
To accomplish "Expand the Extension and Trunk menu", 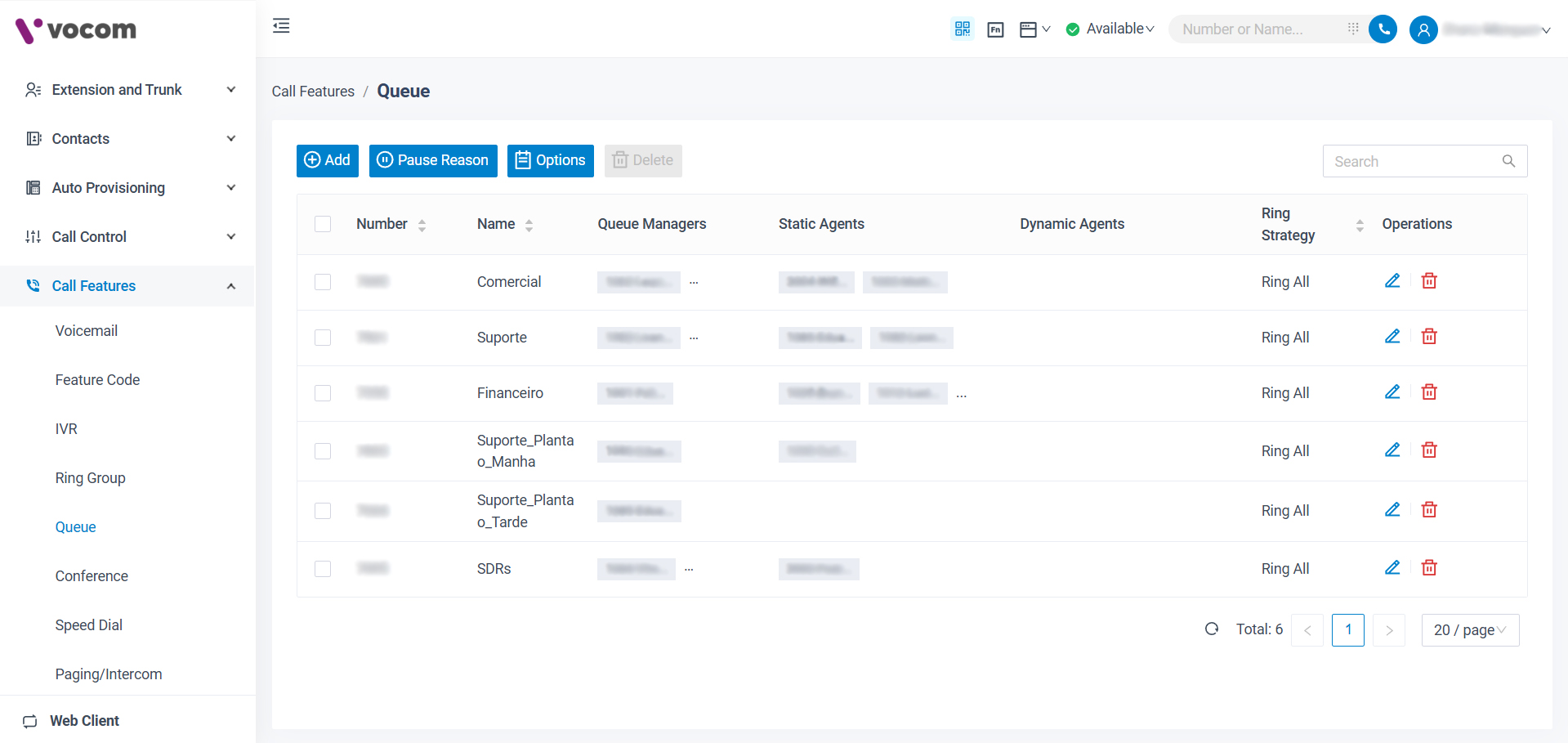I will pos(127,90).
